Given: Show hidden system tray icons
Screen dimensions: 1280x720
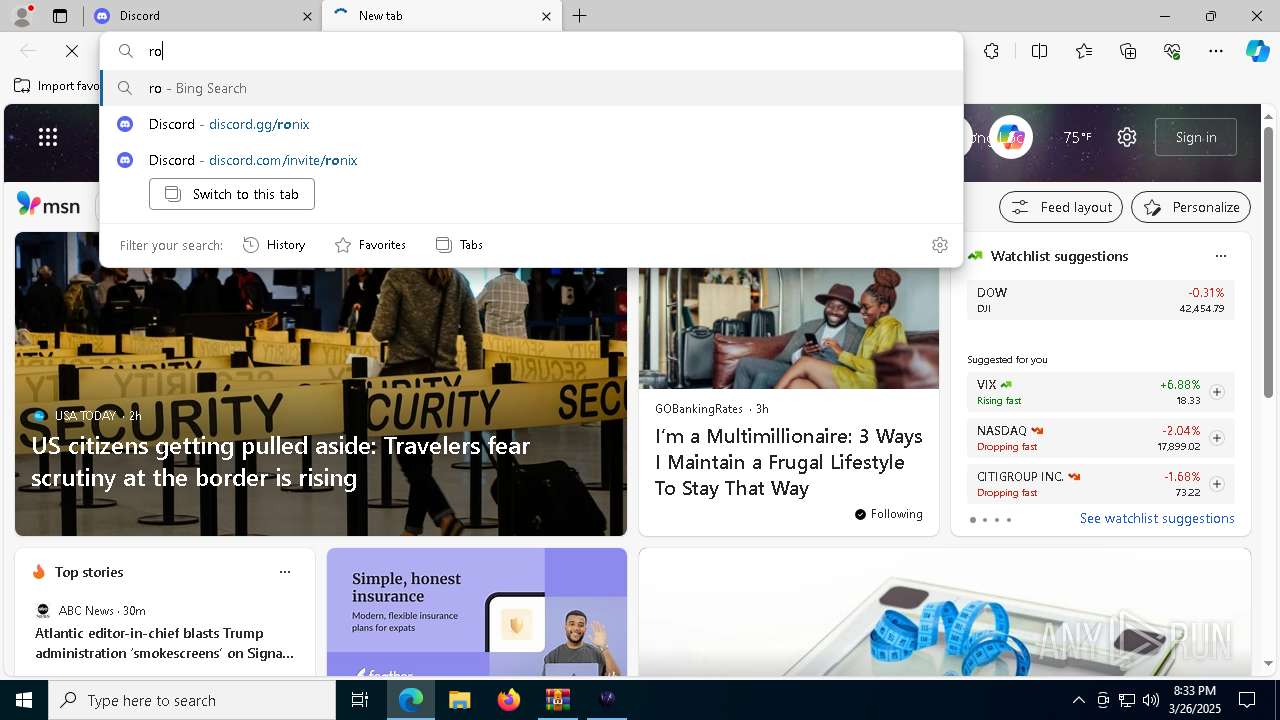Looking at the screenshot, I should click(1078, 700).
